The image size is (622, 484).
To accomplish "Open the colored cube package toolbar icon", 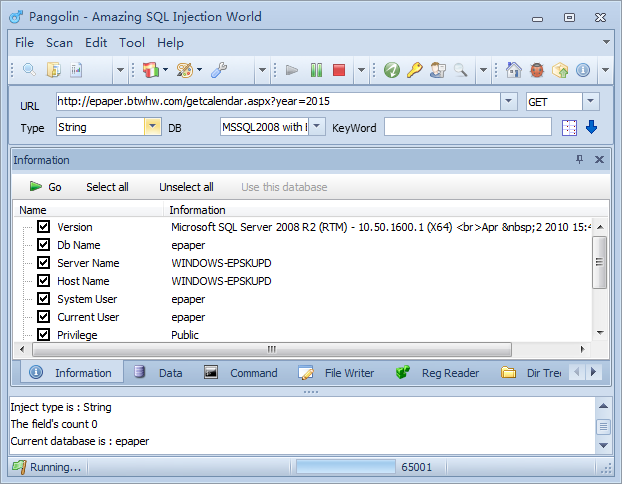I will 151,70.
